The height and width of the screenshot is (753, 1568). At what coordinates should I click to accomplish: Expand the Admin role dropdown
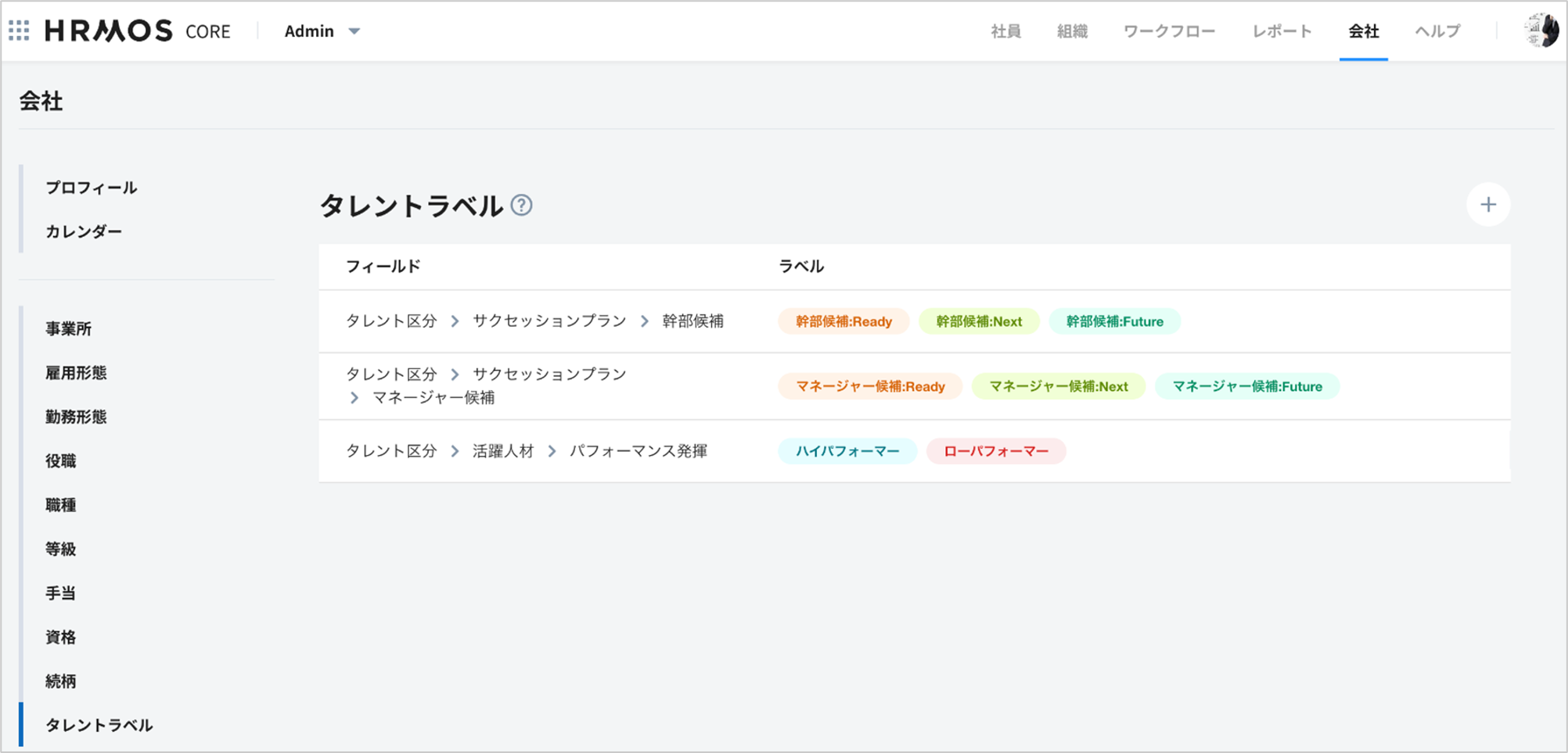[322, 31]
